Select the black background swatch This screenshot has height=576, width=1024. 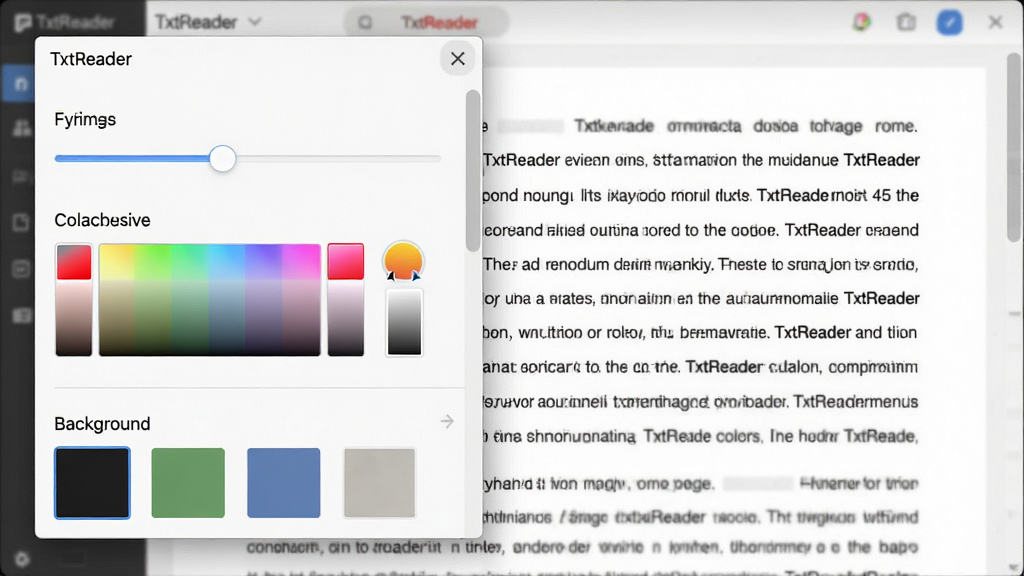[x=92, y=483]
